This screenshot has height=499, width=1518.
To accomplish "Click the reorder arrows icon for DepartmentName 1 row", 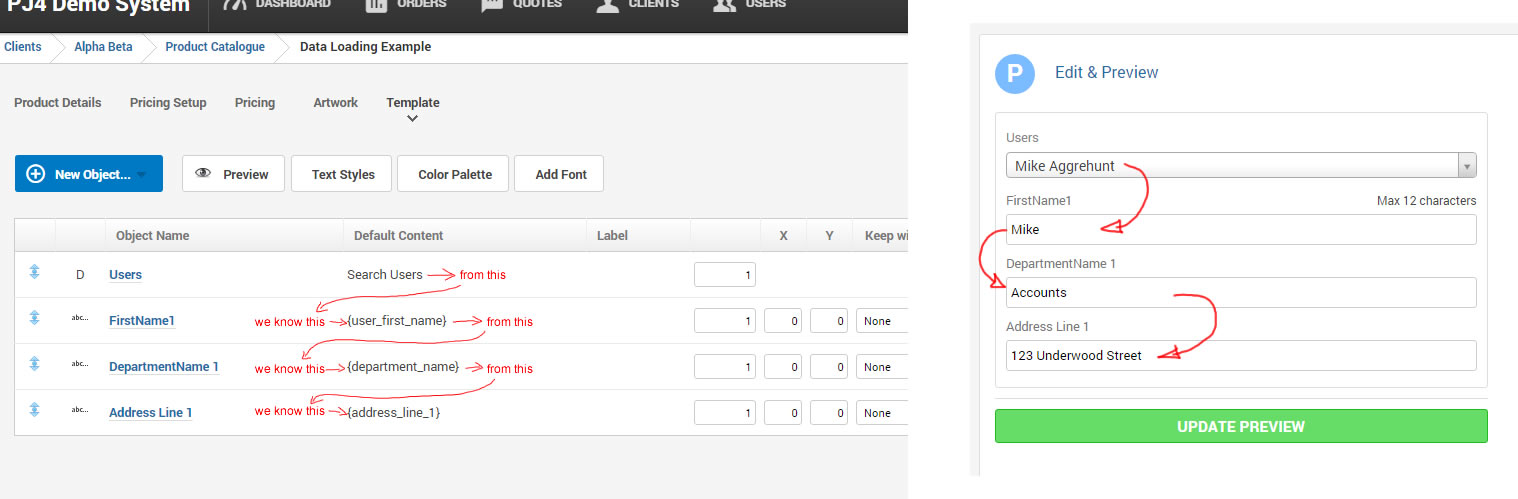I will pos(34,364).
